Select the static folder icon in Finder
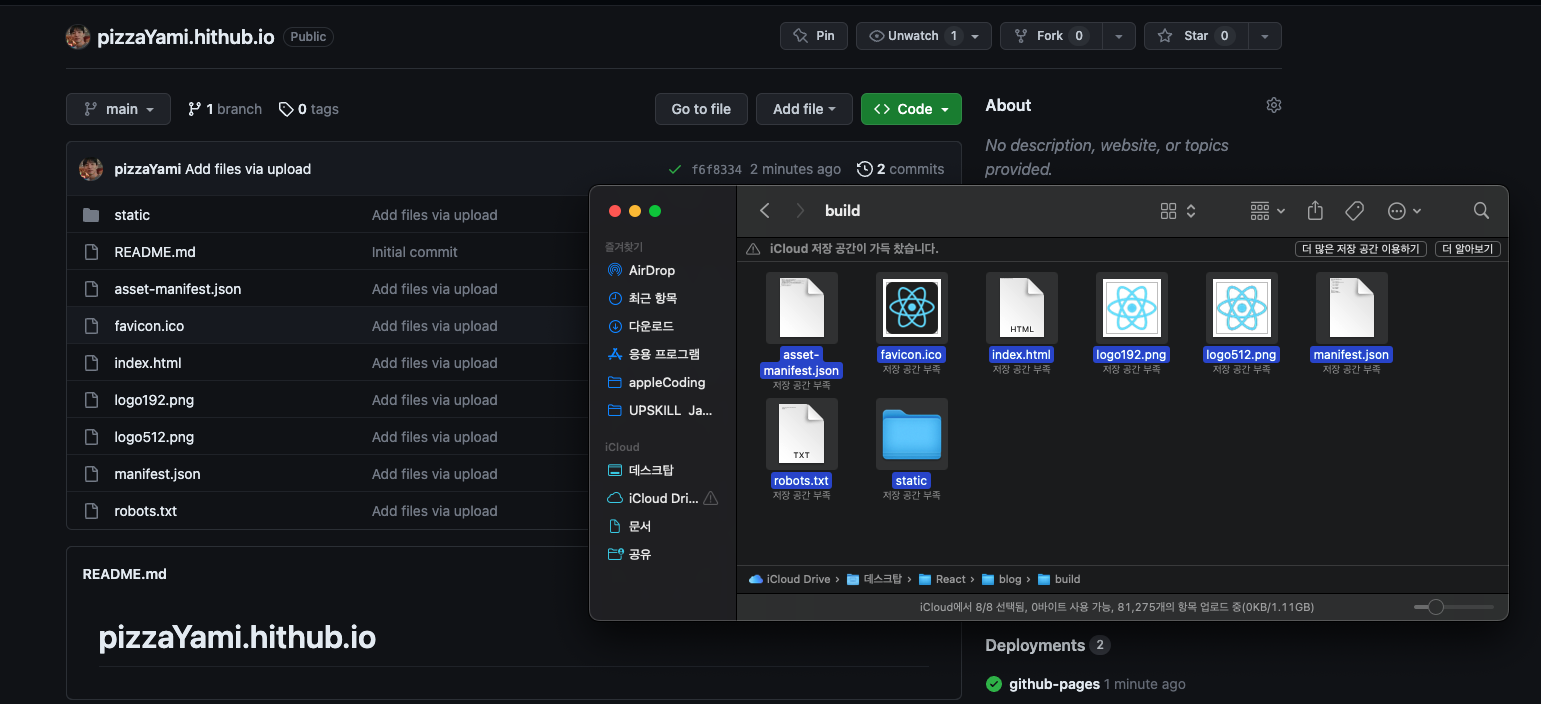This screenshot has width=1541, height=704. coord(912,434)
